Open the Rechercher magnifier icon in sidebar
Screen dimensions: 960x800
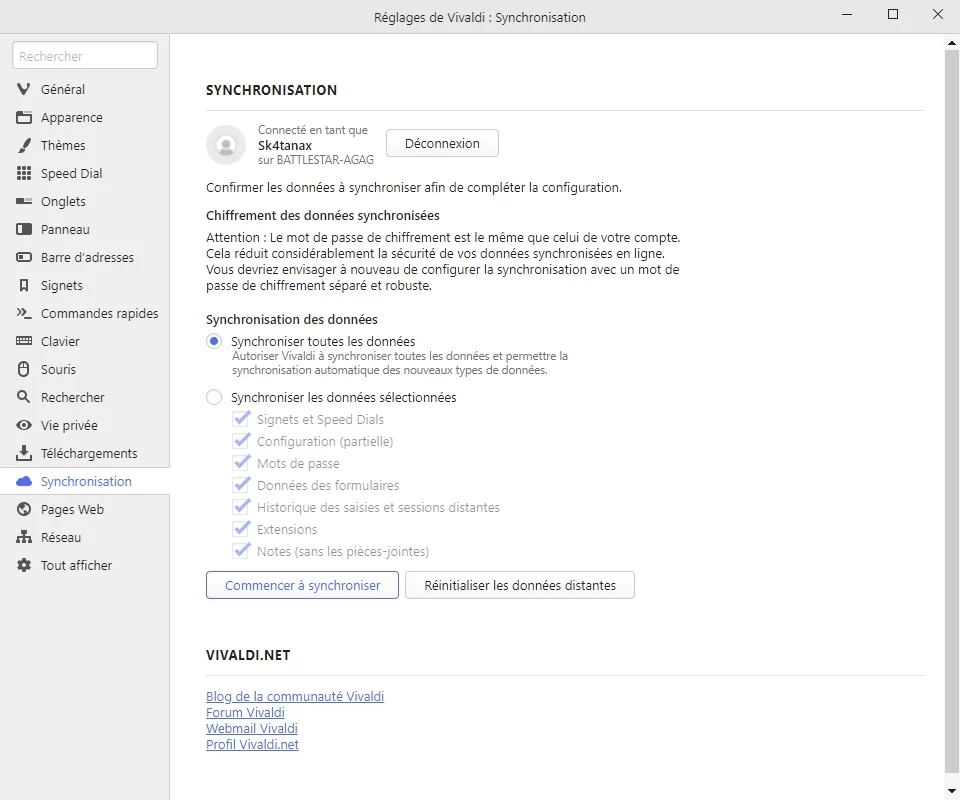point(23,397)
